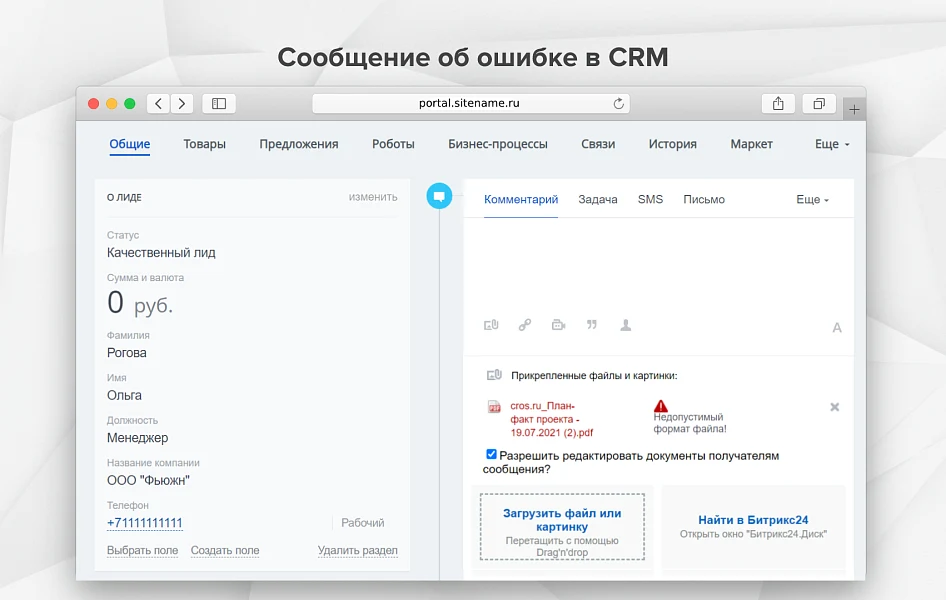Click the paperclip icon beside 'Прикрепленные файлы'

tap(494, 375)
